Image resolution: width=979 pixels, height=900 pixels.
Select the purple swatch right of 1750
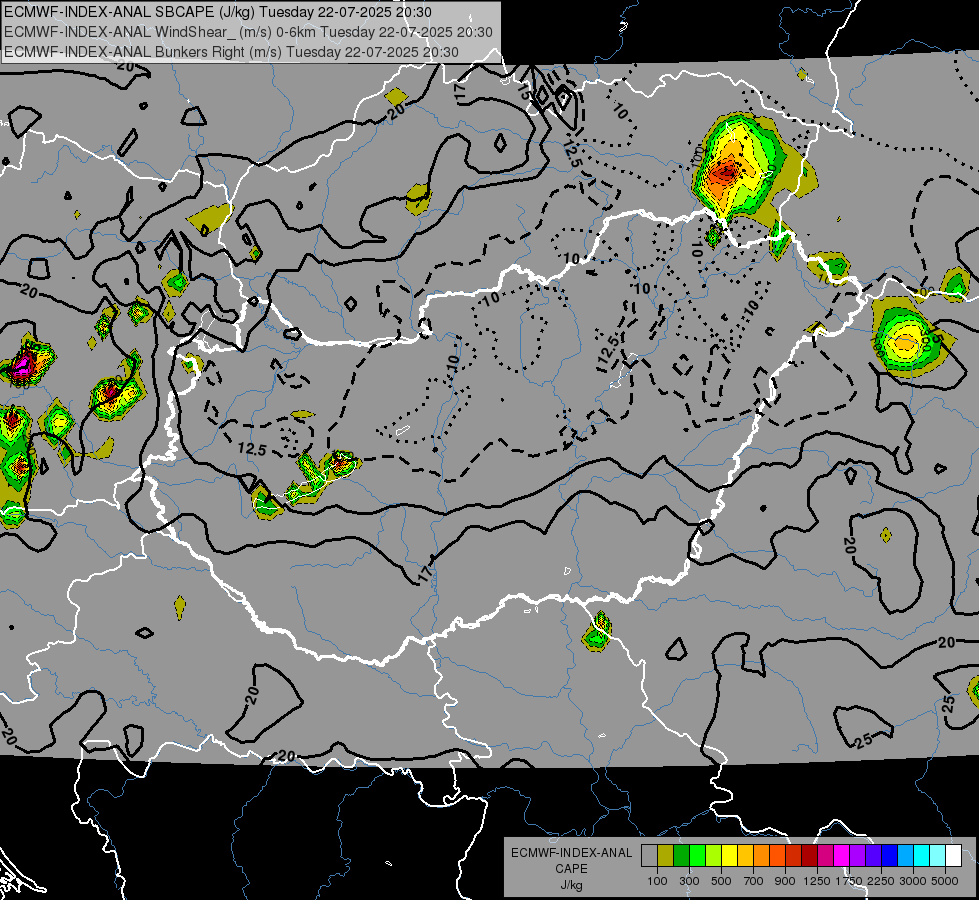(x=858, y=856)
